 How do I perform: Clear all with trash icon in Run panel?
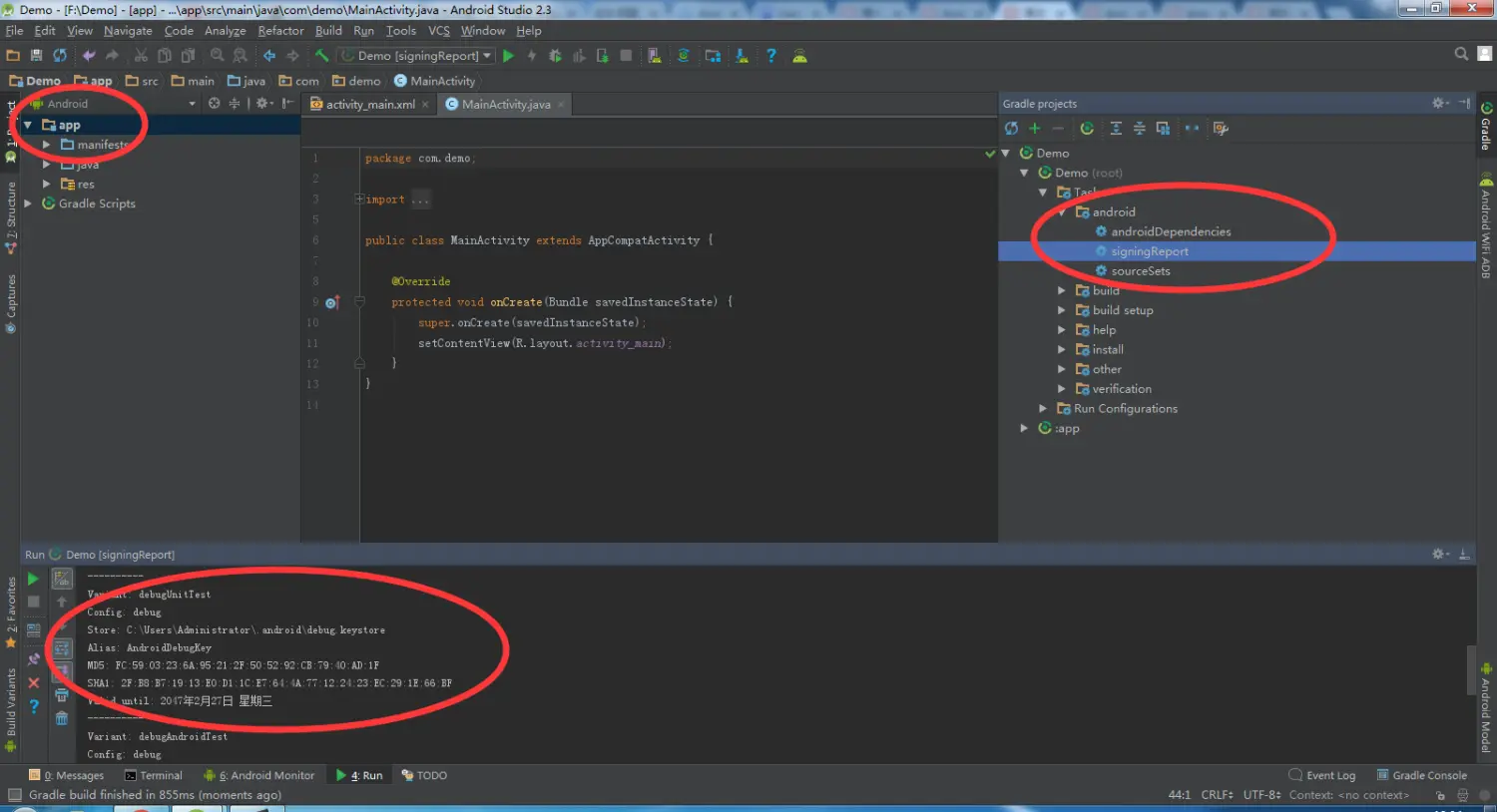point(62,718)
